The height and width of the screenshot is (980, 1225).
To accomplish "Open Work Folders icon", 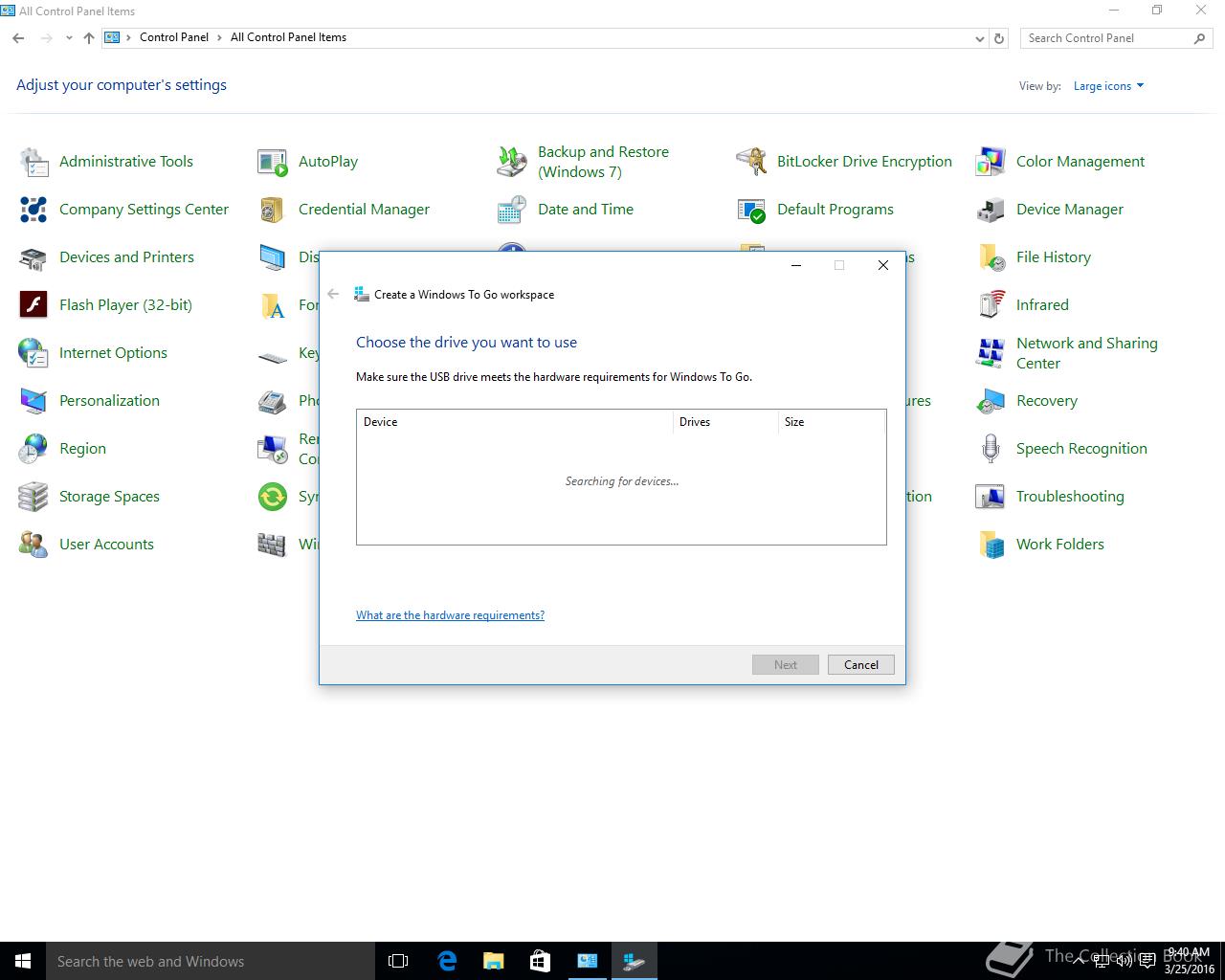I will tap(991, 545).
